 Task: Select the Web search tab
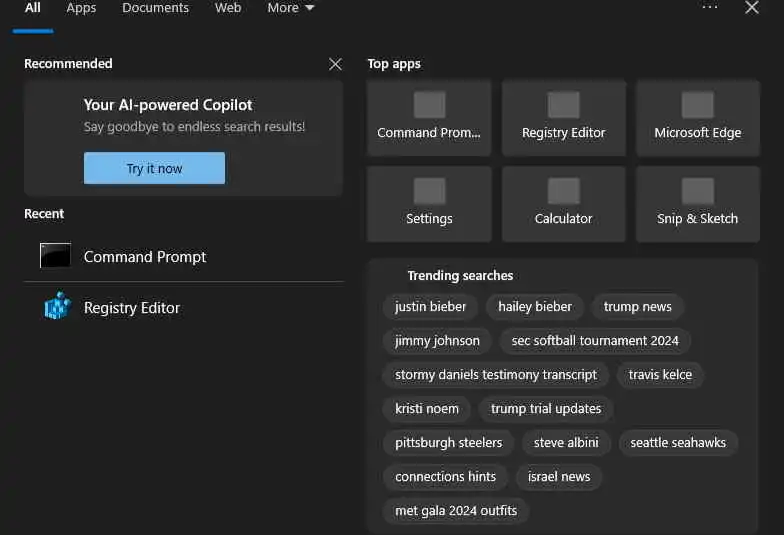click(x=228, y=8)
